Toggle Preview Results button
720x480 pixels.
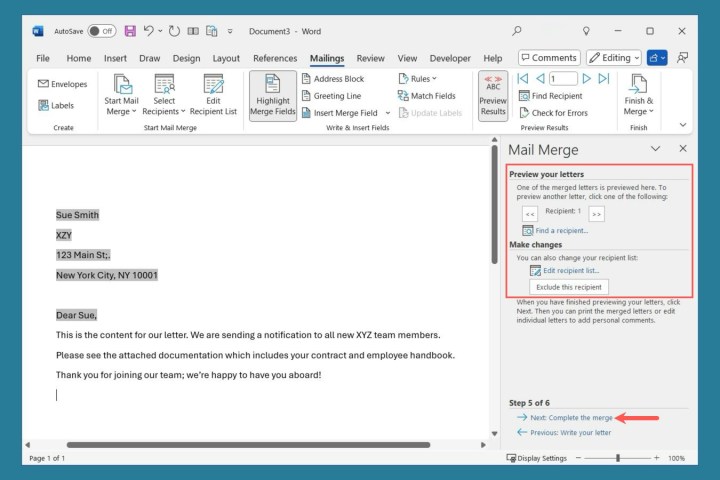tap(492, 95)
